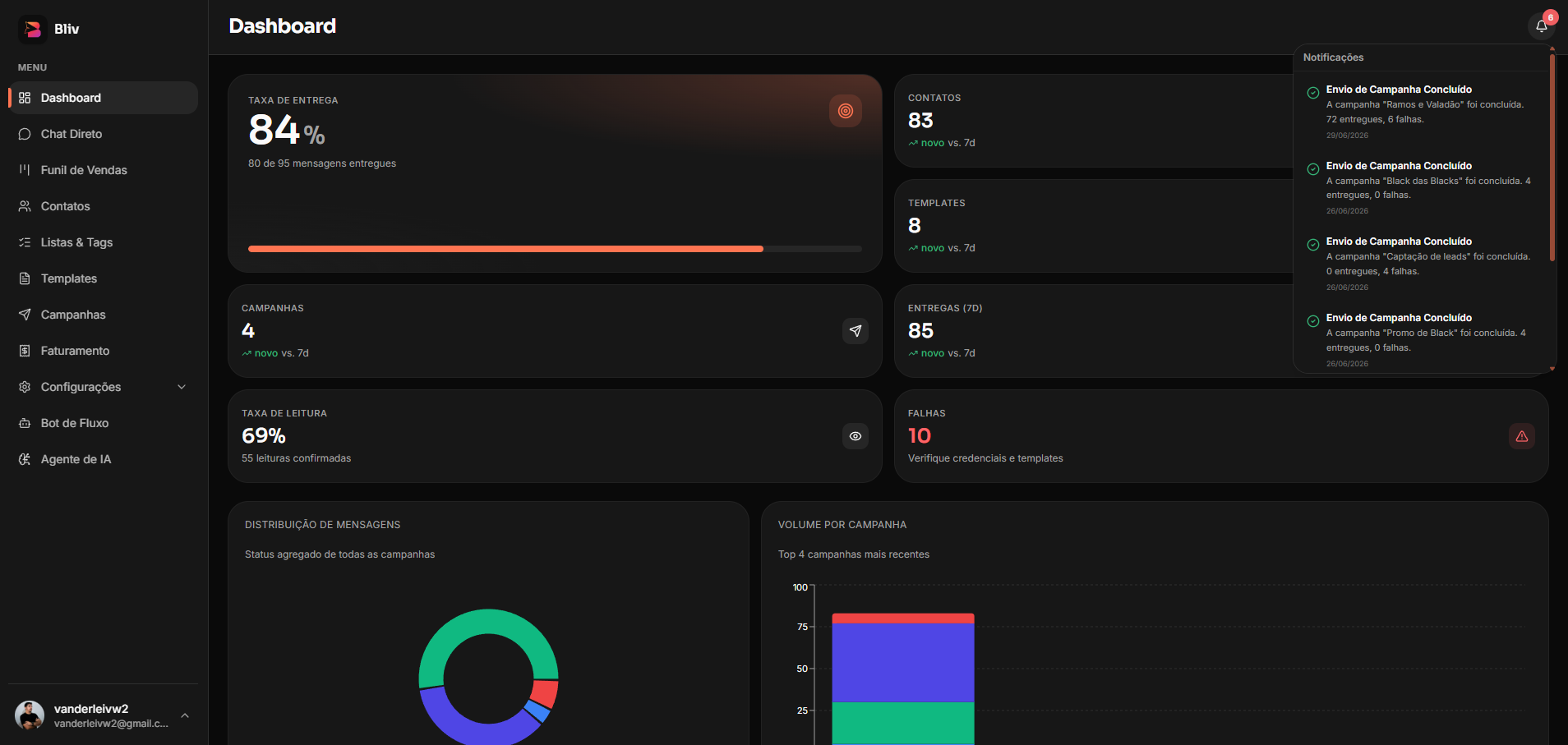Click the Faturamento receipt icon
The image size is (1568, 745).
click(x=25, y=351)
